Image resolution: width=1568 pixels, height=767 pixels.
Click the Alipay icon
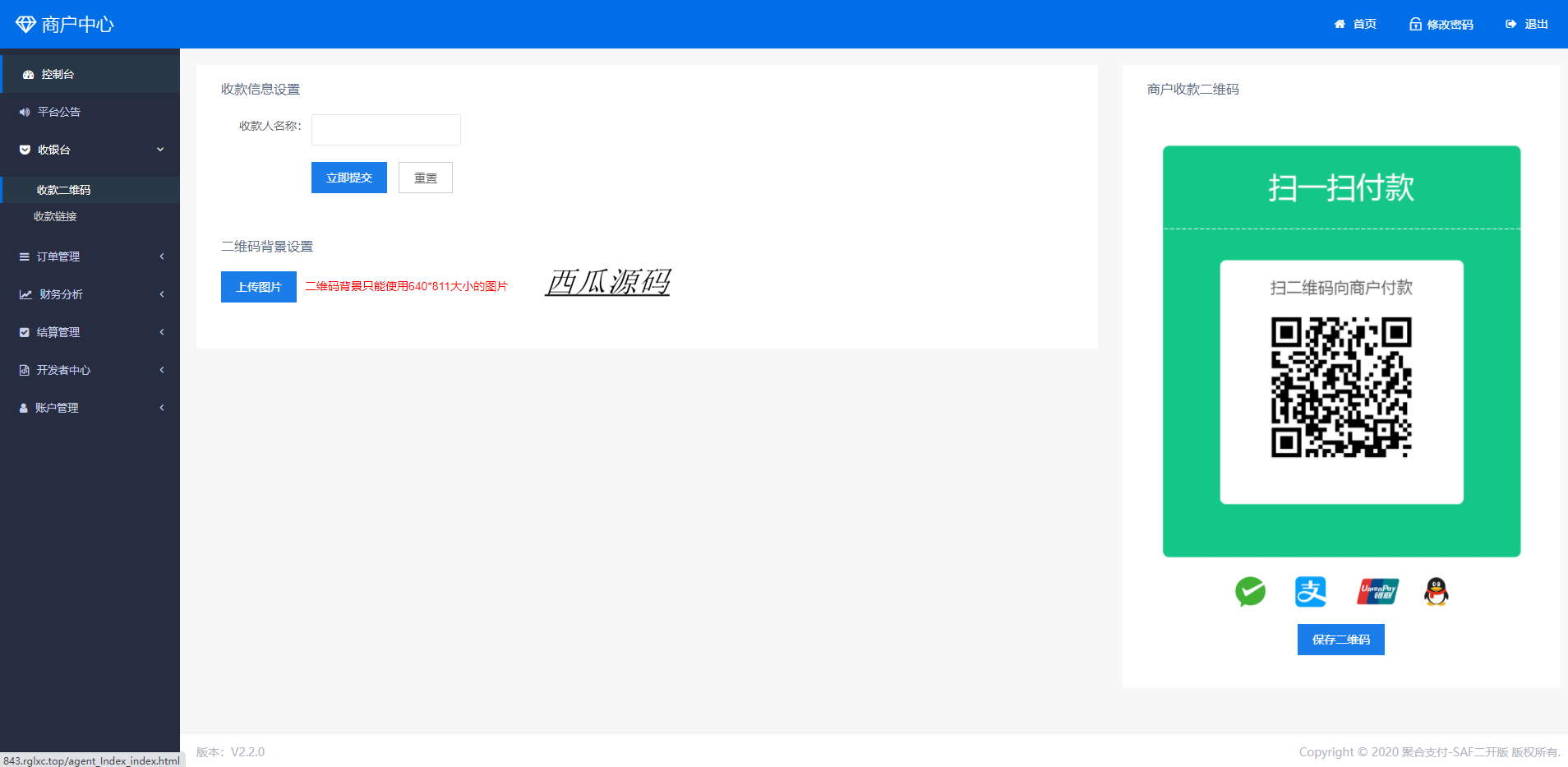pyautogui.click(x=1311, y=592)
